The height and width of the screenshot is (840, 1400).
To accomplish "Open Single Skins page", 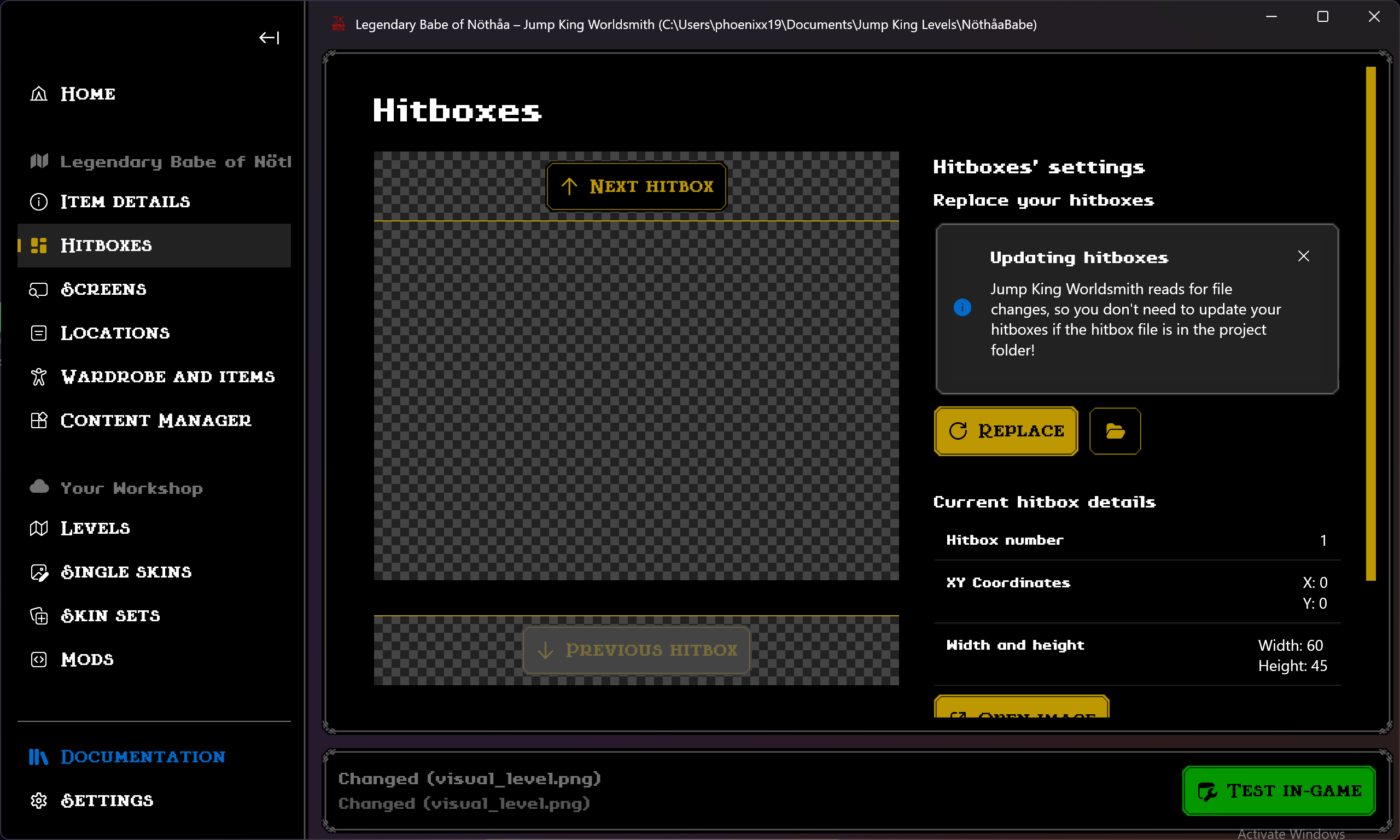I will (x=154, y=571).
